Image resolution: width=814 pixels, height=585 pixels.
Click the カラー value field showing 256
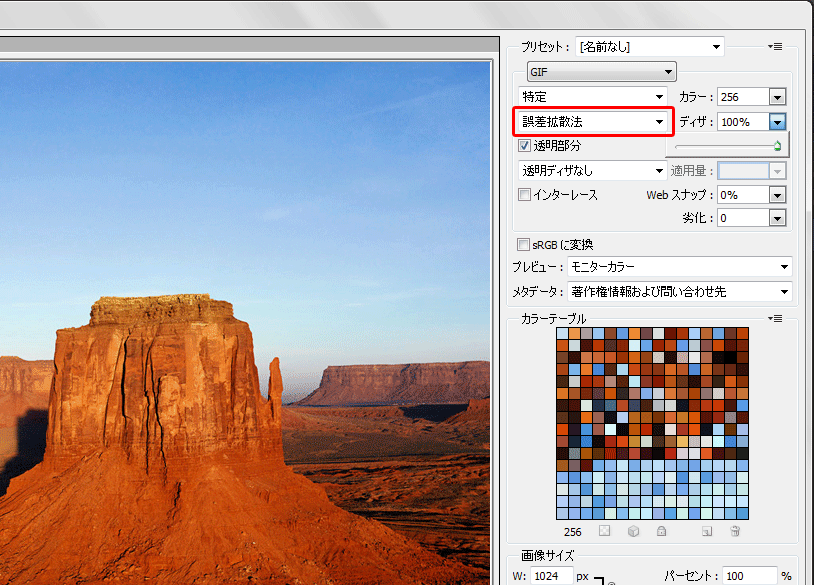743,97
